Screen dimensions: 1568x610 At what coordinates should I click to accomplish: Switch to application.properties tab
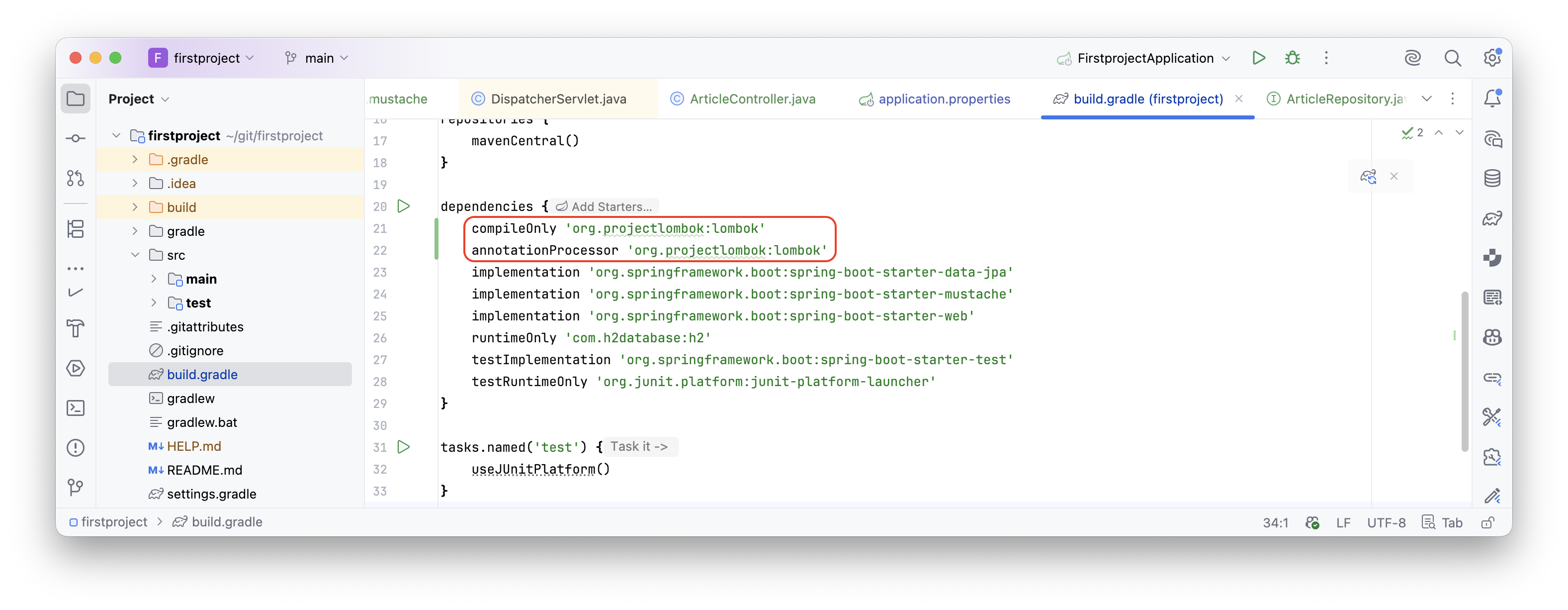coord(934,99)
